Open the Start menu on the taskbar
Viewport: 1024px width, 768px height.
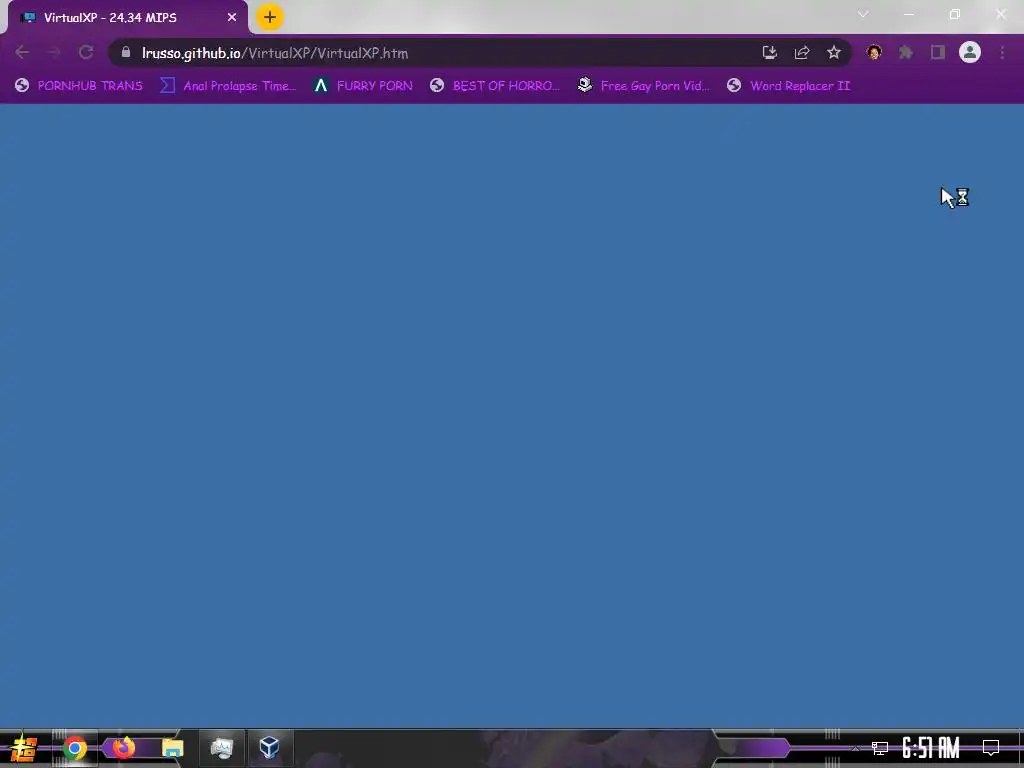24,748
